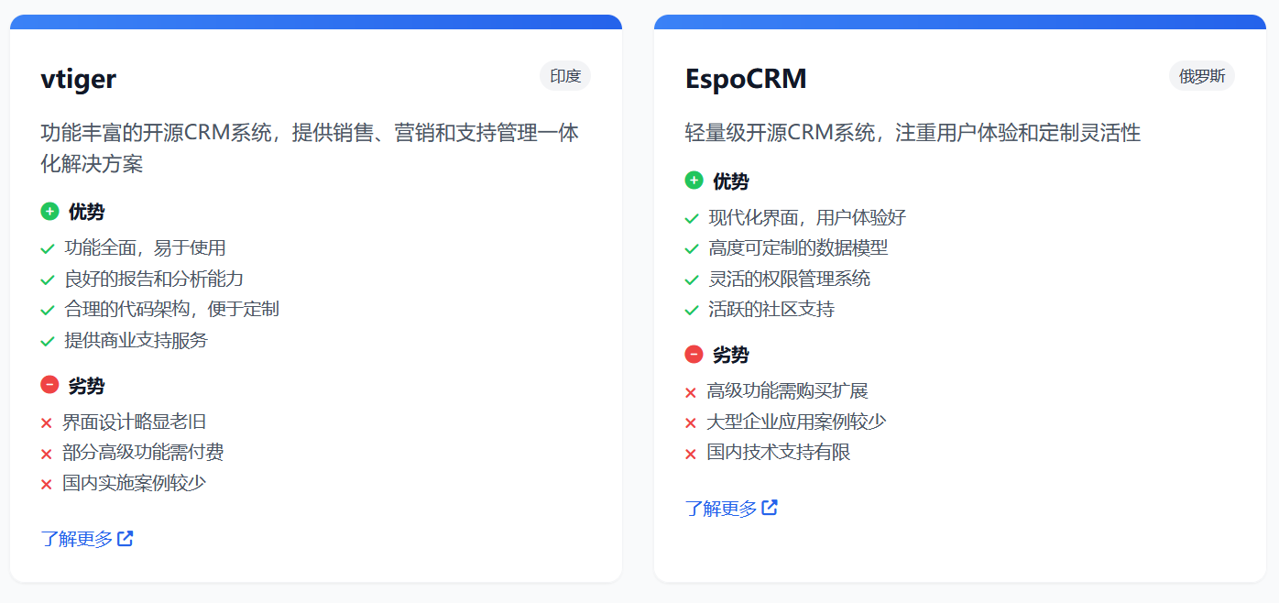Click checkmark icon next to 功能全面，易于使用

pyautogui.click(x=47, y=249)
